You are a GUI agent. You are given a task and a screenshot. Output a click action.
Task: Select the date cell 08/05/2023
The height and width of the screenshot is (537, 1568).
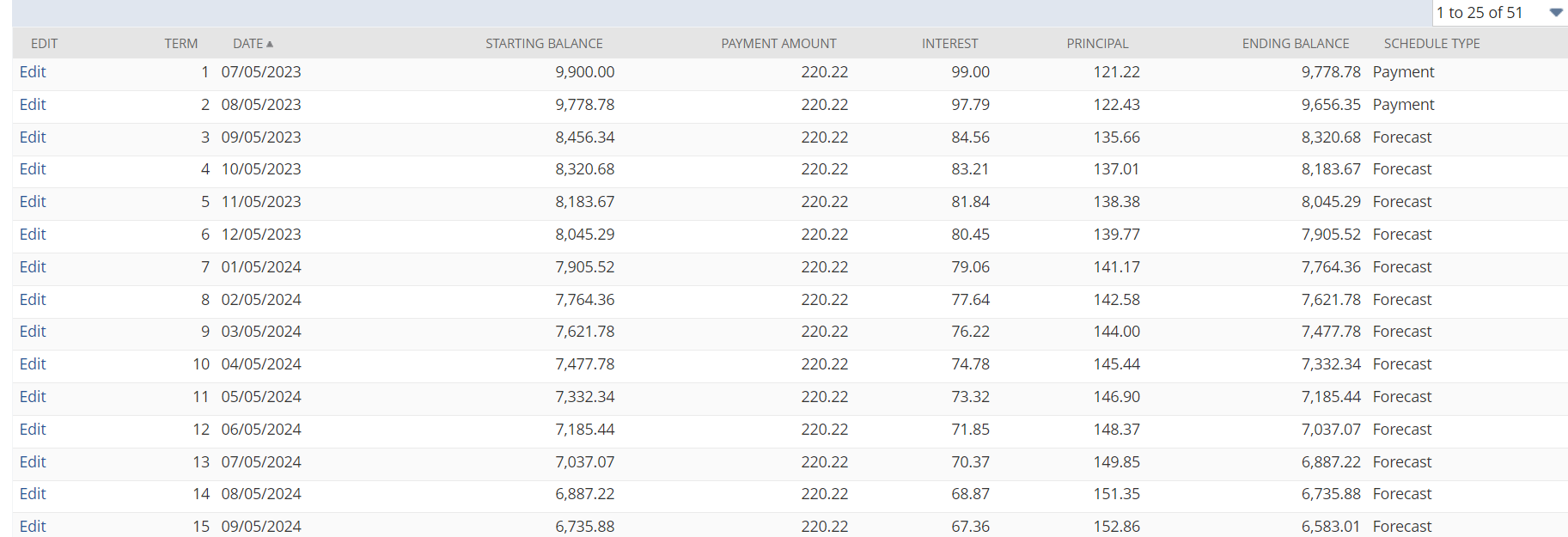click(x=261, y=105)
